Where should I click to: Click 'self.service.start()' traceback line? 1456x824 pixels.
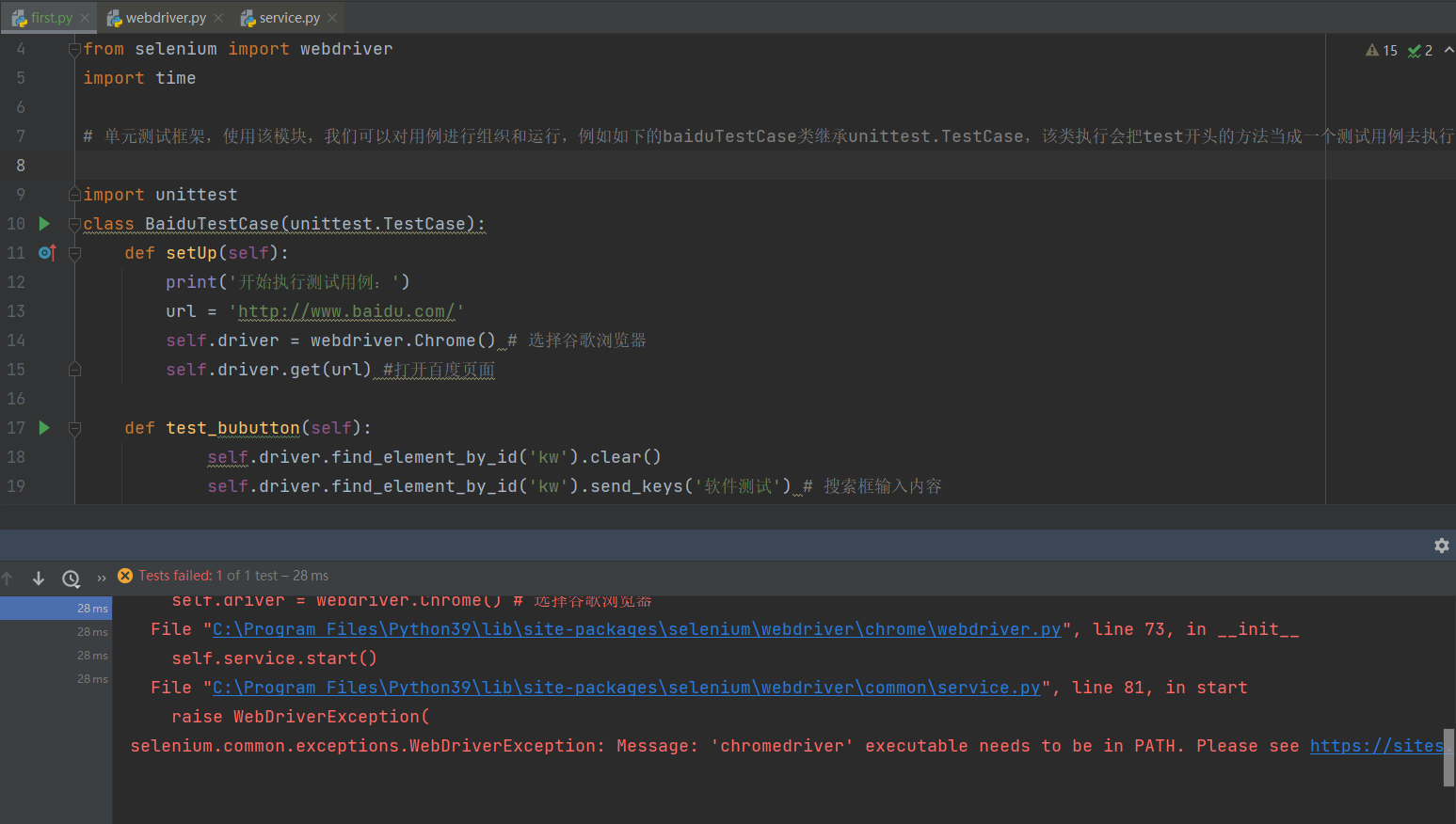pos(274,658)
